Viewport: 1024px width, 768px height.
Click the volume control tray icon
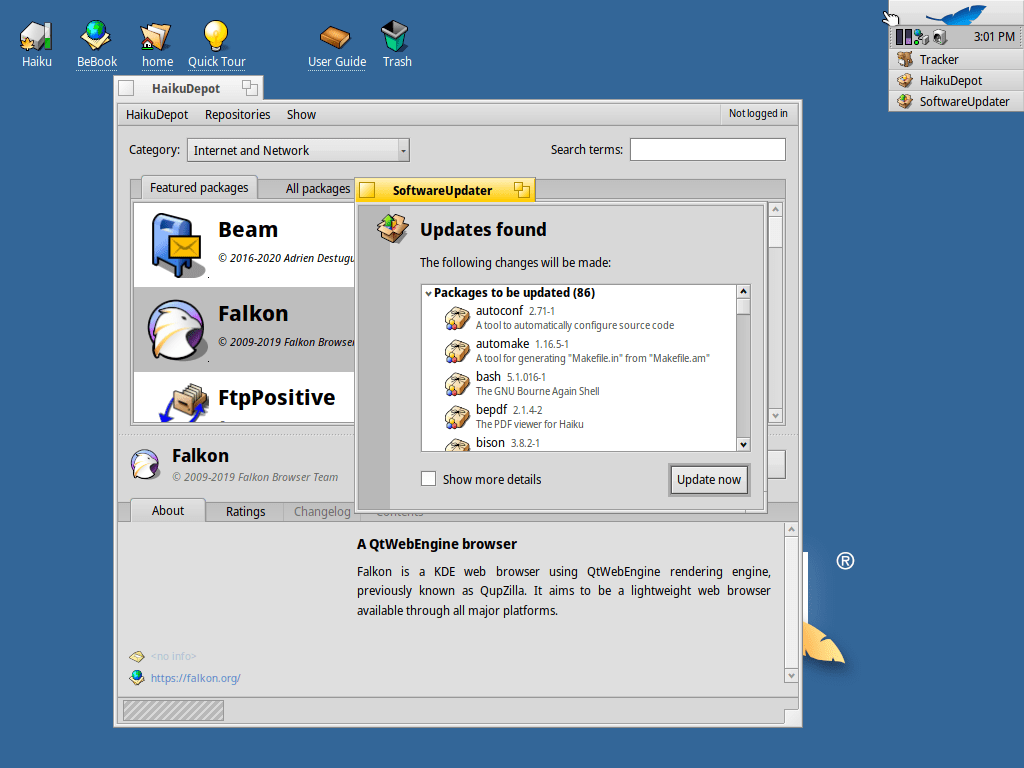click(x=940, y=37)
